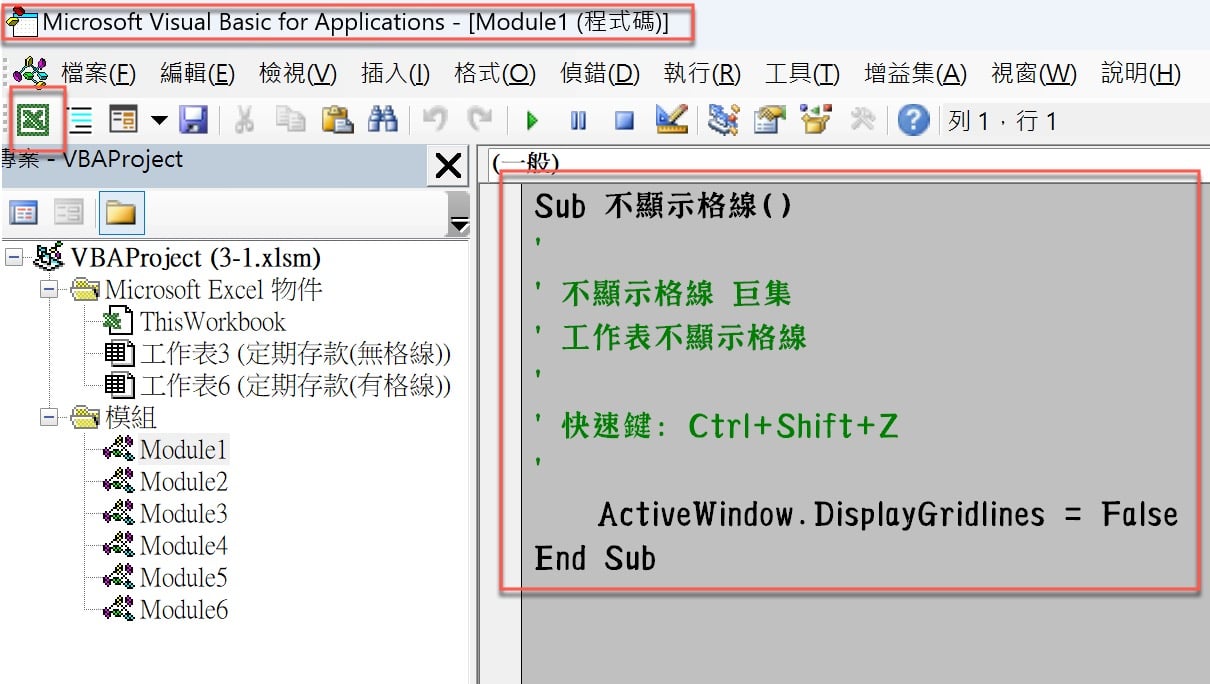Click the Break pause icon
The width and height of the screenshot is (1210, 684).
tap(578, 121)
